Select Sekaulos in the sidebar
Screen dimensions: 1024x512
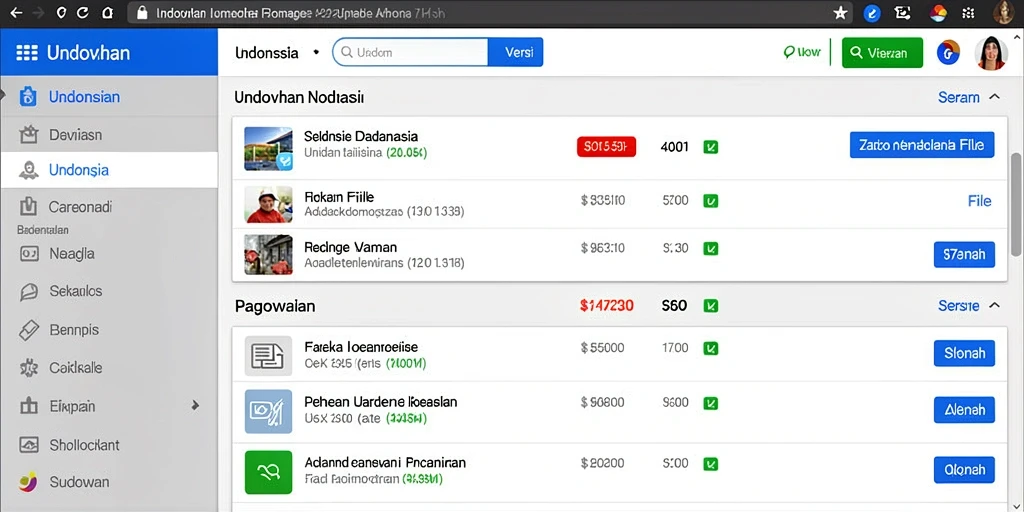click(x=76, y=291)
